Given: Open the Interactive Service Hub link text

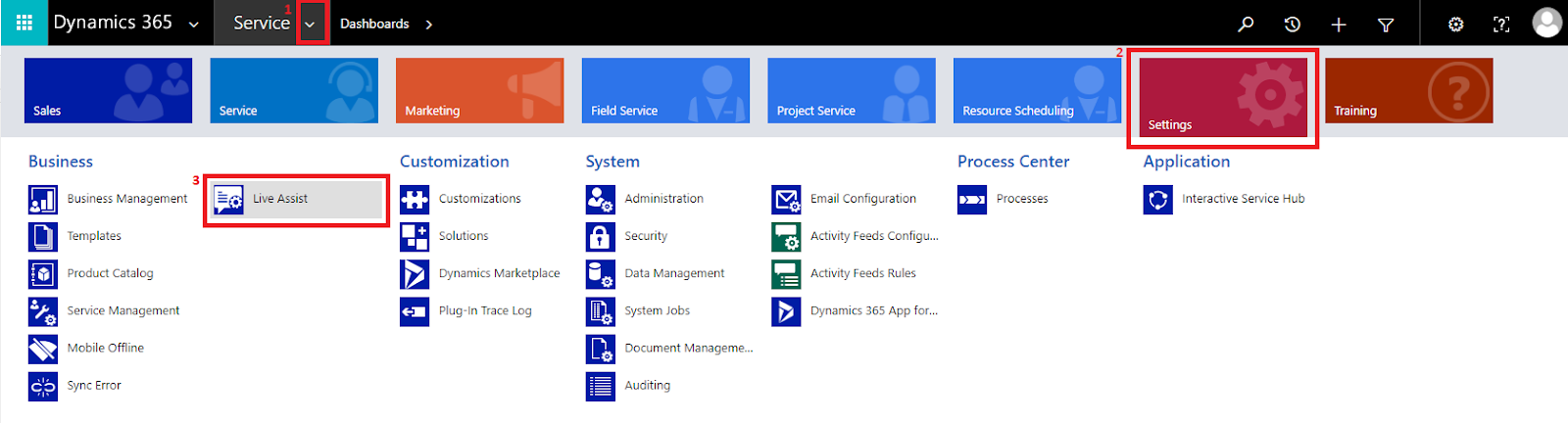Looking at the screenshot, I should coord(1244,199).
